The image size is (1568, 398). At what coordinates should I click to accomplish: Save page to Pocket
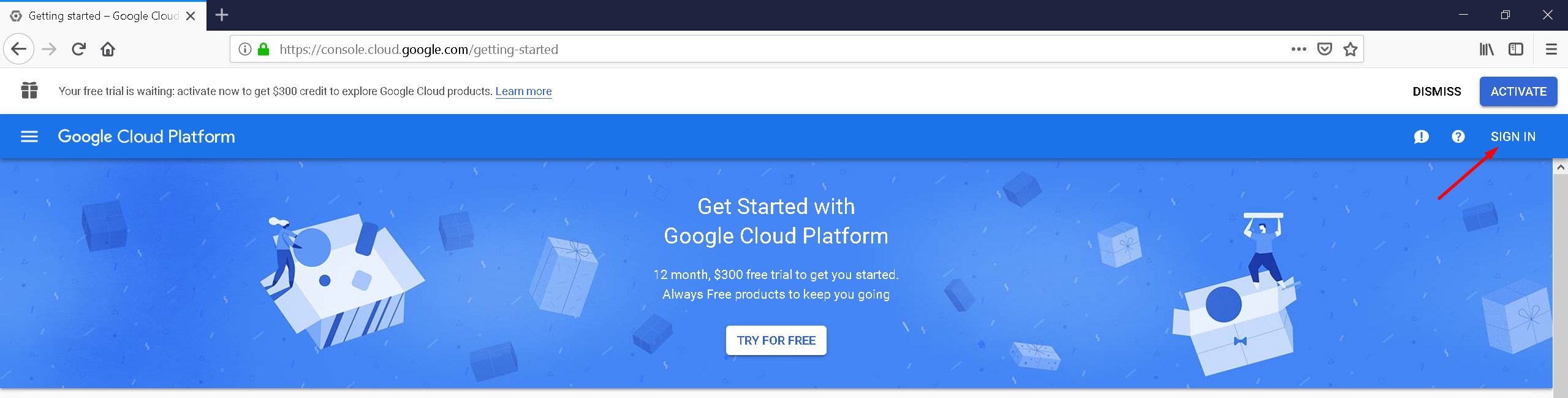coord(1324,49)
